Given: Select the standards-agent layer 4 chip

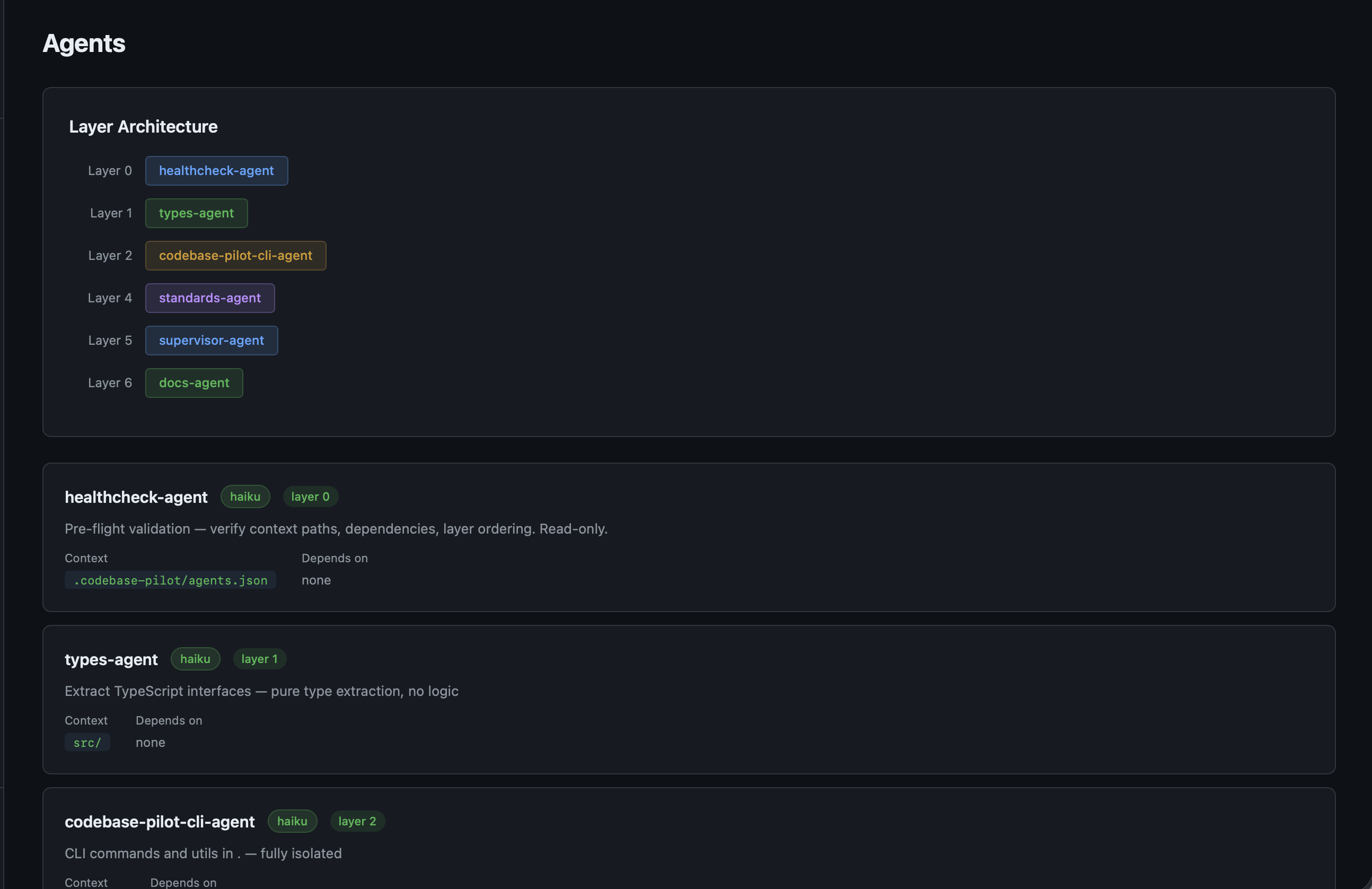Looking at the screenshot, I should click(x=210, y=298).
